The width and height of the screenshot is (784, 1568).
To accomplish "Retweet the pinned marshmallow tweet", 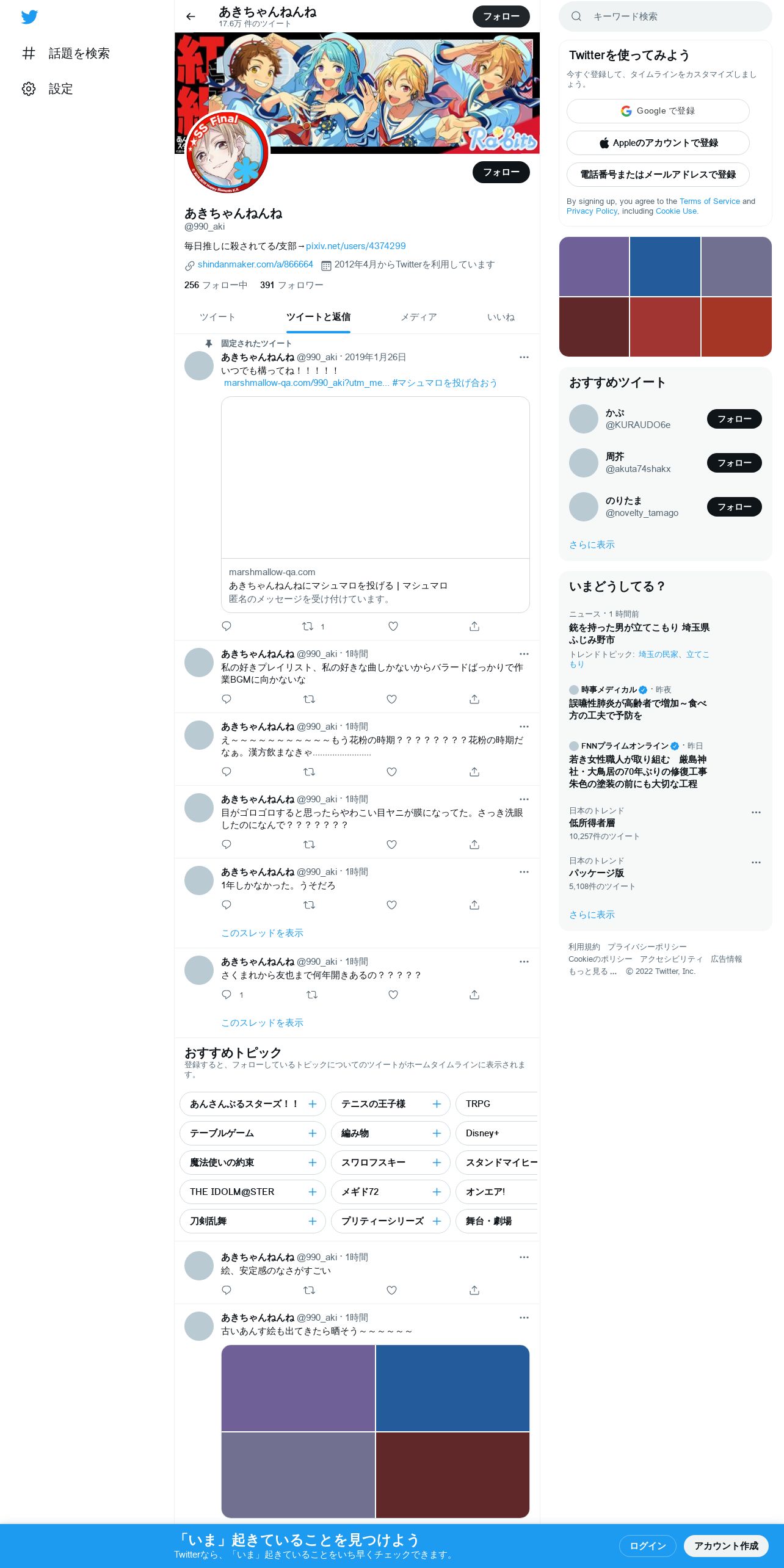I will pyautogui.click(x=308, y=626).
